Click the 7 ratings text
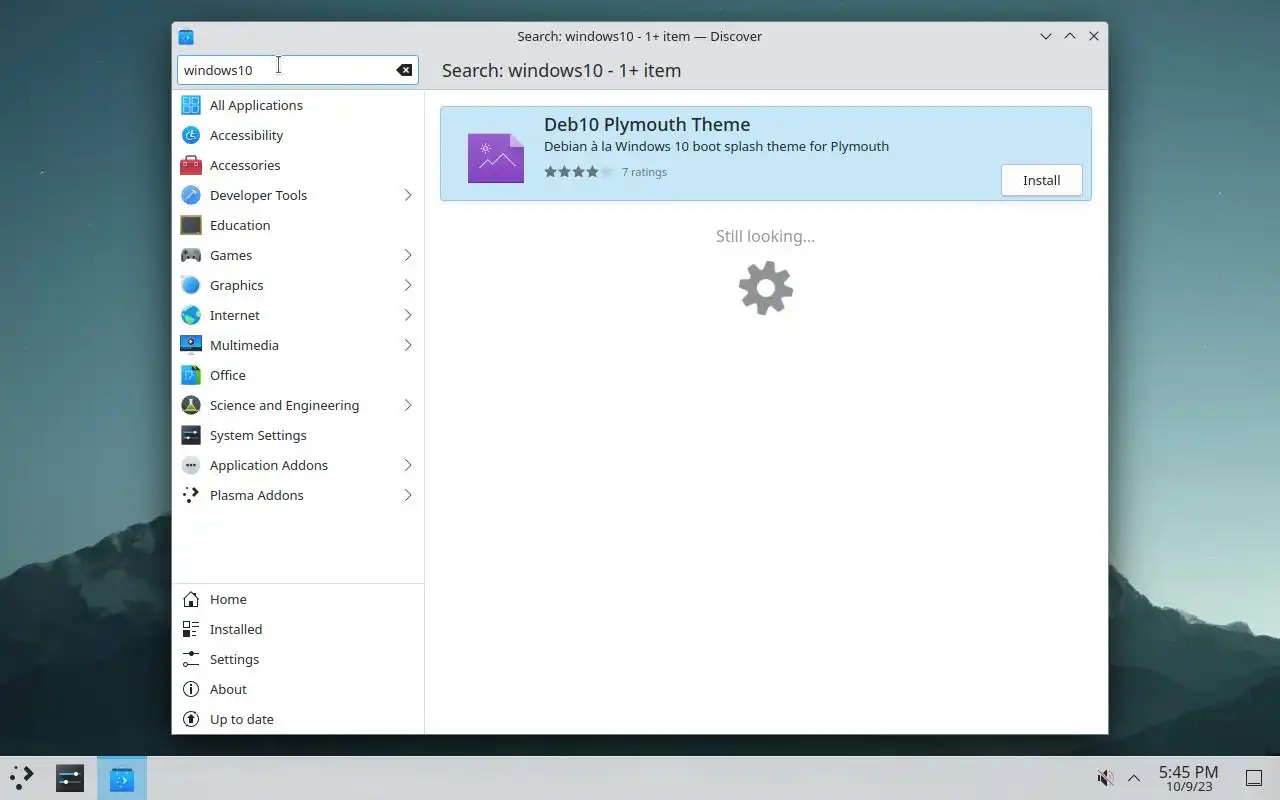1280x800 pixels. [x=644, y=172]
